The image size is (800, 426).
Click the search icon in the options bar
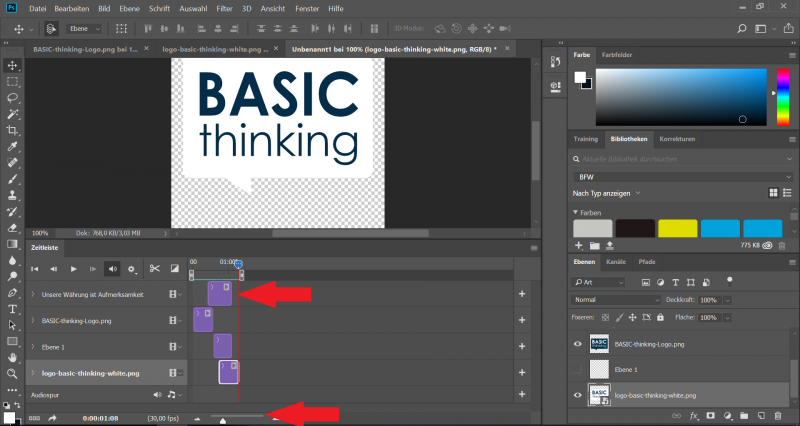[742, 29]
